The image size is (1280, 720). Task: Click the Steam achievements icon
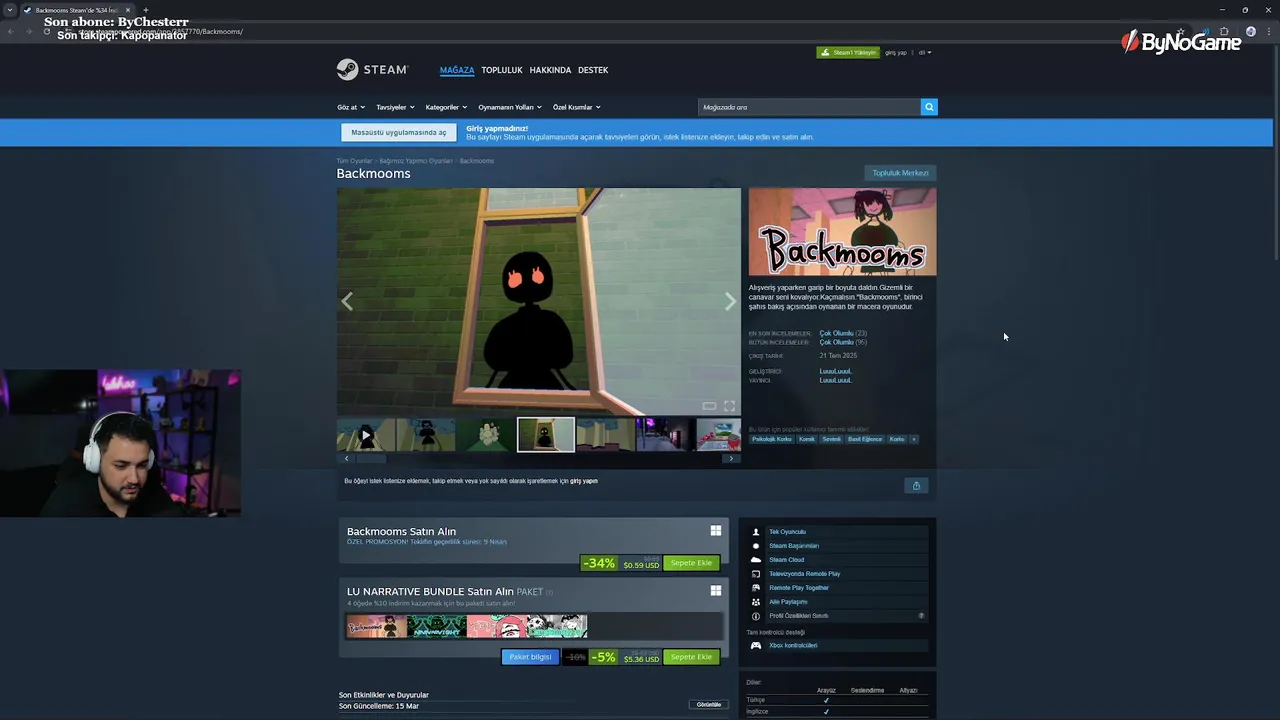pos(756,546)
